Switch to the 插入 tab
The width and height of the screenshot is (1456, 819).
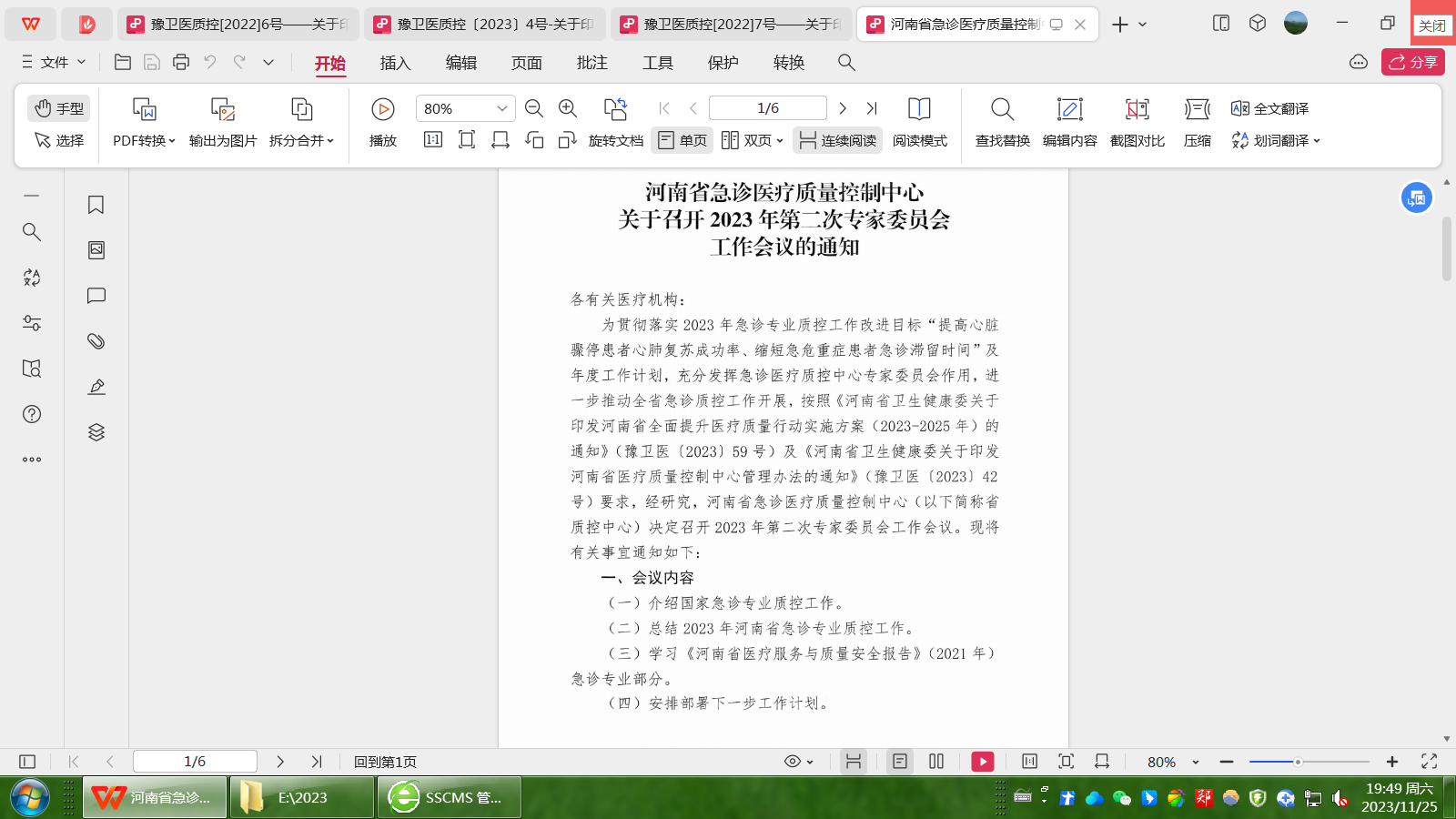396,63
